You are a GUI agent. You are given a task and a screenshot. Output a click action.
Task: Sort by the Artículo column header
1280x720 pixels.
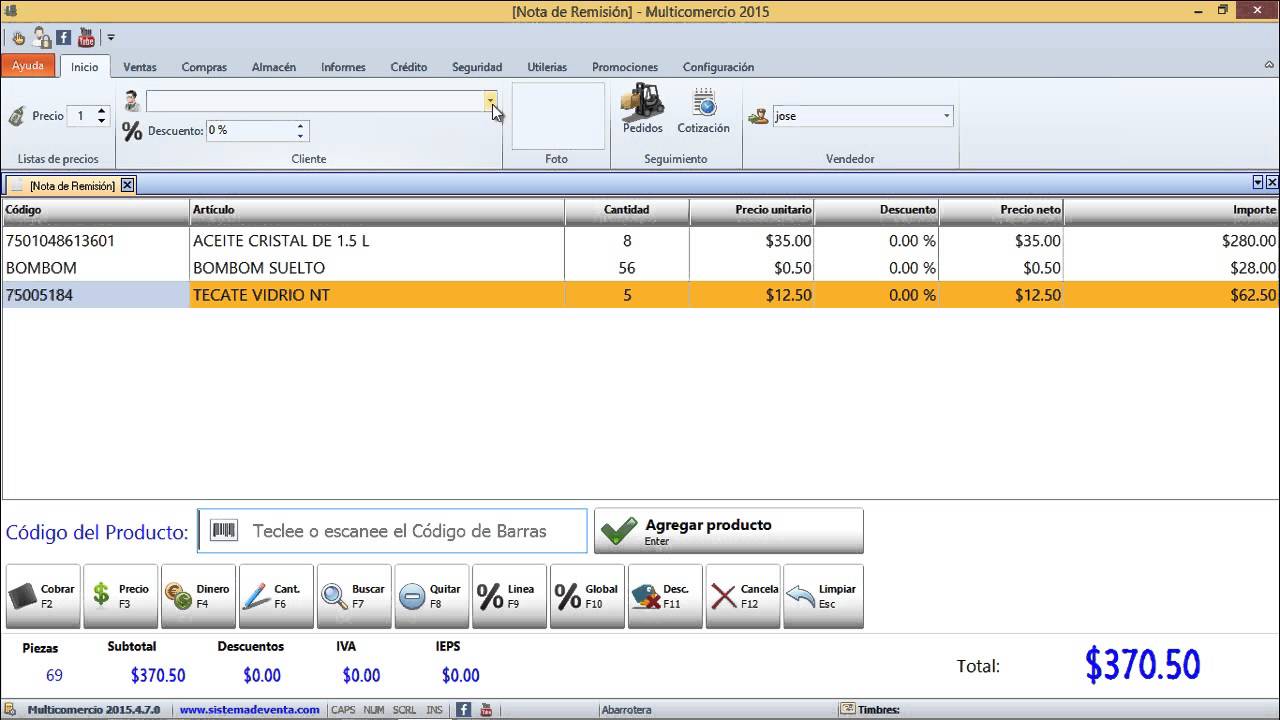pos(377,210)
